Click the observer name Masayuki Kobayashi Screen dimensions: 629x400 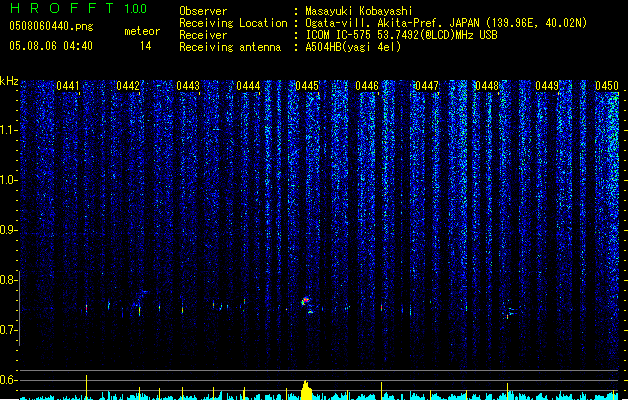point(359,11)
